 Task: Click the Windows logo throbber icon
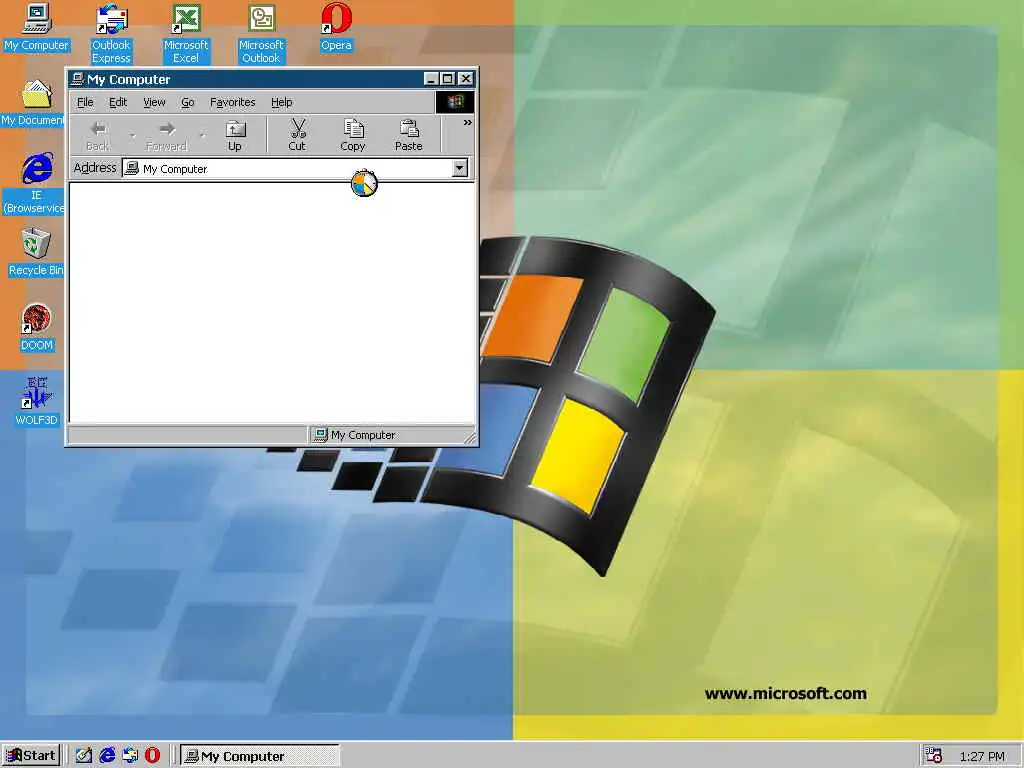point(455,102)
